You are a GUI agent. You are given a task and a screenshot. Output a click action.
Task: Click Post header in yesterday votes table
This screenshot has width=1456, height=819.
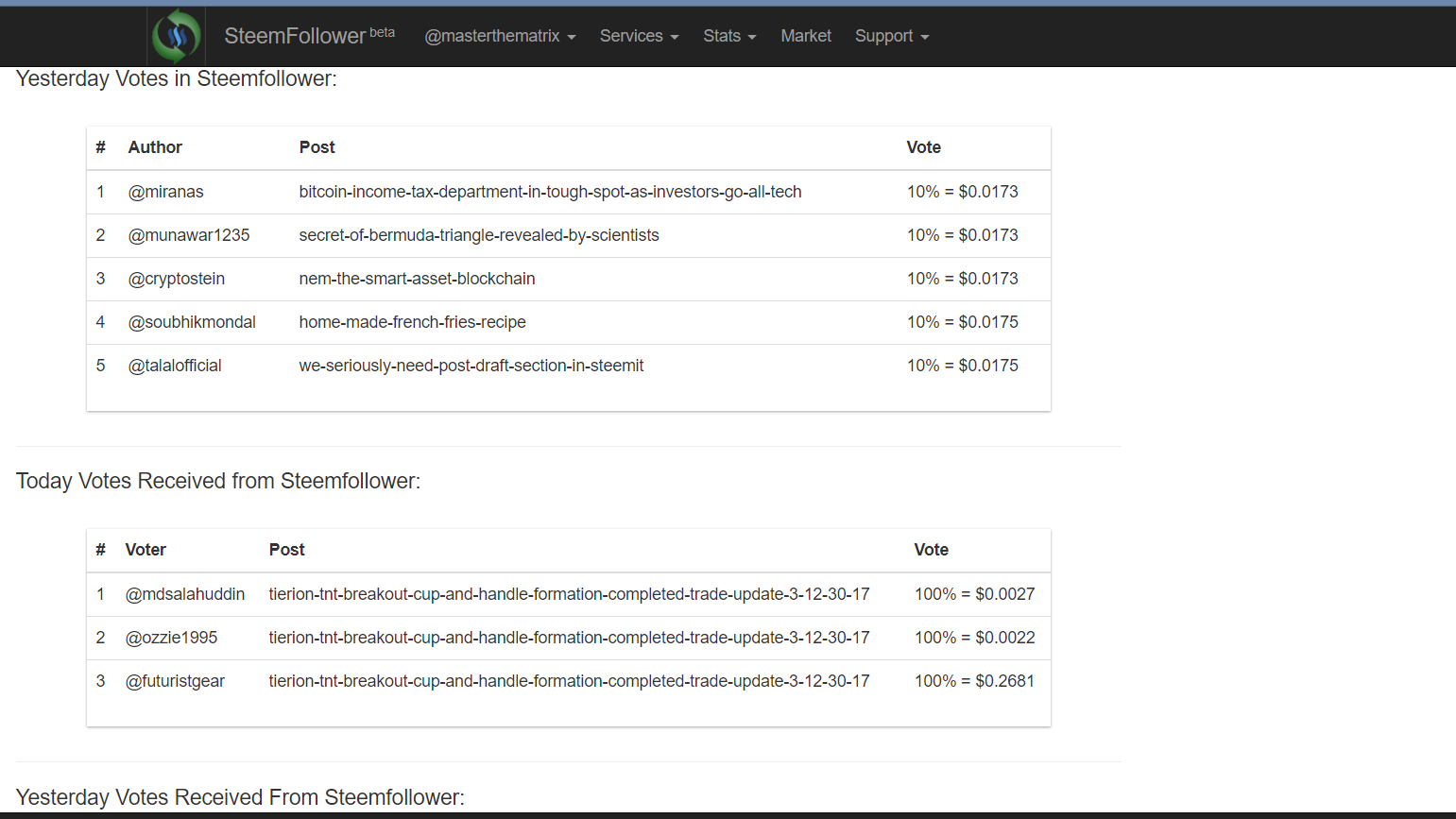(317, 147)
